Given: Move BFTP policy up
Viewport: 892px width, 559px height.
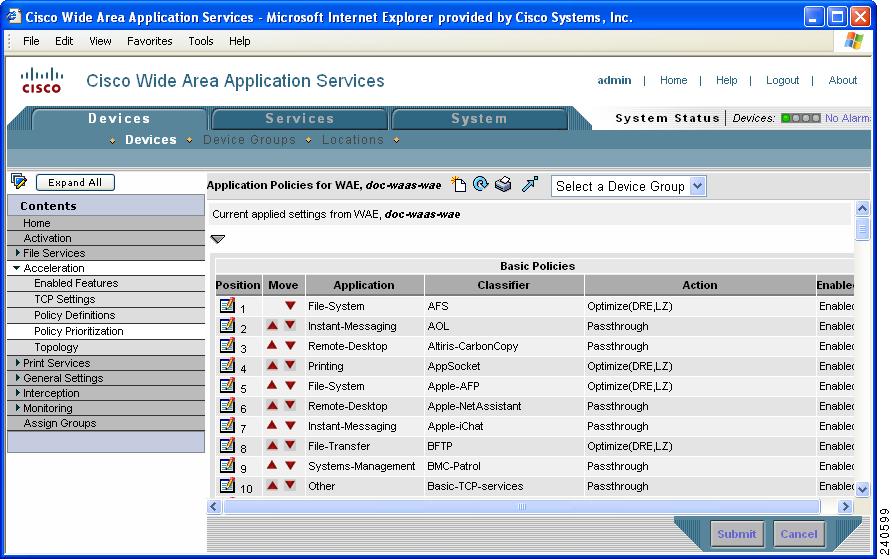Looking at the screenshot, I should [272, 445].
